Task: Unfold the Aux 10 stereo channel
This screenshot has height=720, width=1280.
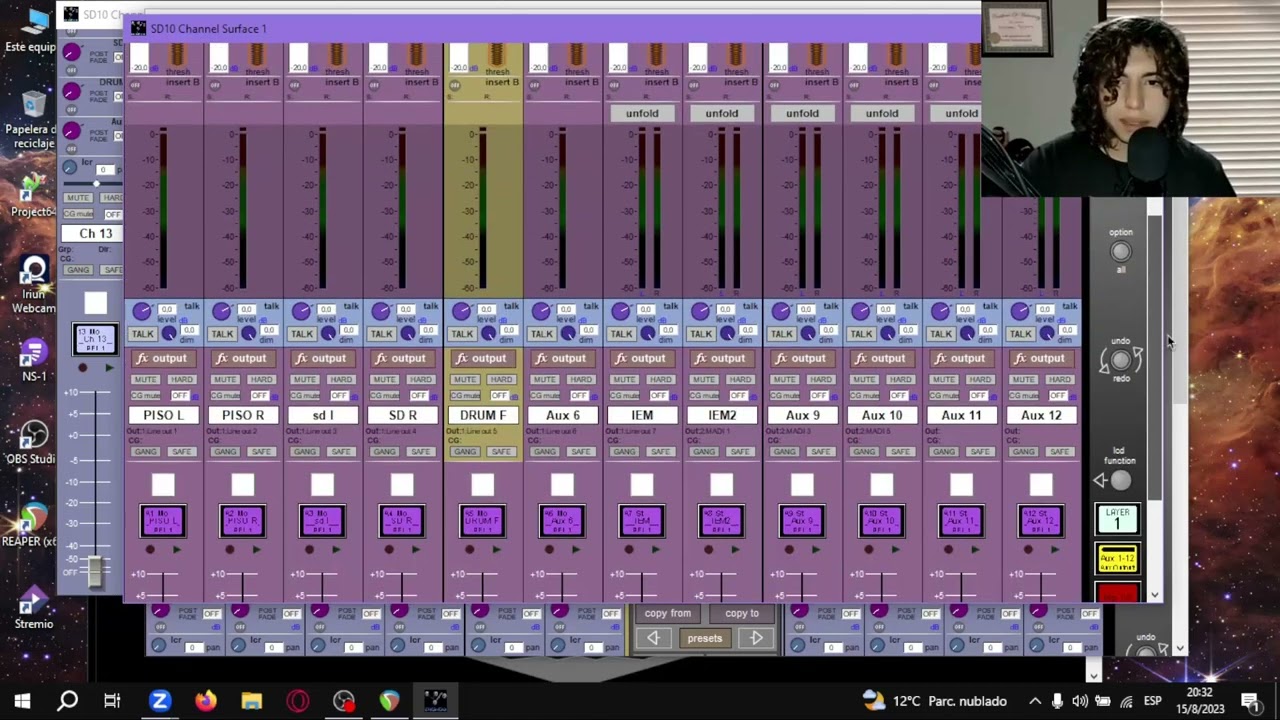Action: click(882, 113)
